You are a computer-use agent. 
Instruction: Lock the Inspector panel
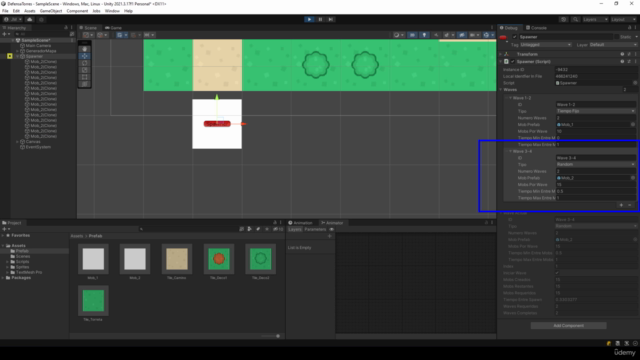(x=629, y=28)
